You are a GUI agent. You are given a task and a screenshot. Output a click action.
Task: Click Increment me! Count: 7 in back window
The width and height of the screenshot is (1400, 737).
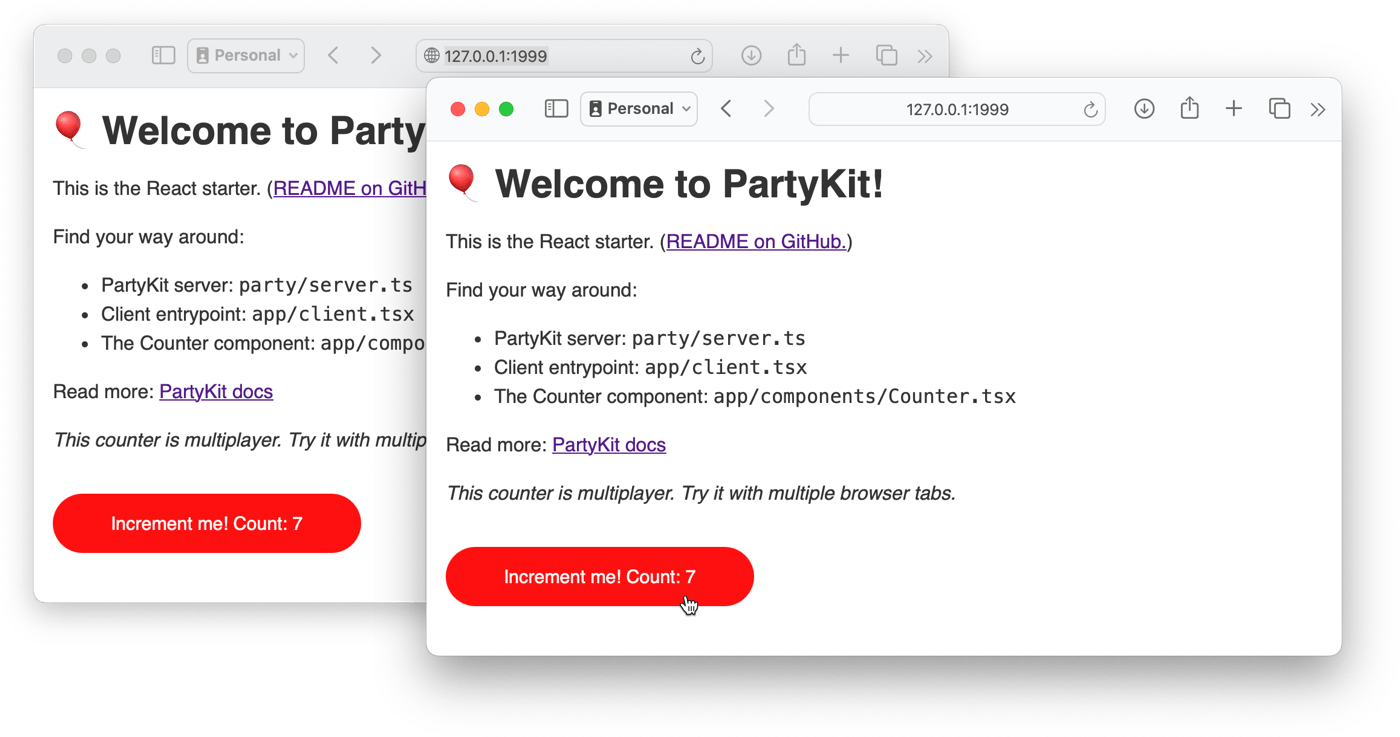click(207, 524)
